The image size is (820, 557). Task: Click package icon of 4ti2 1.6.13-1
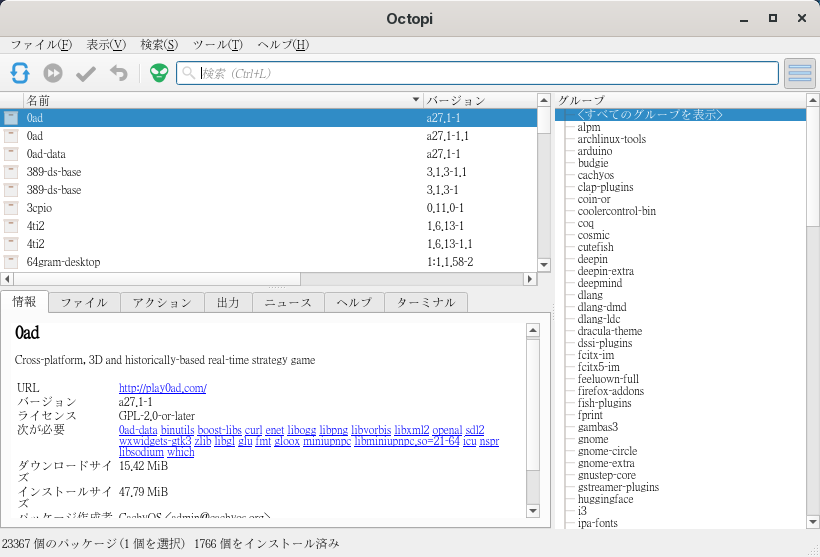click(x=11, y=226)
